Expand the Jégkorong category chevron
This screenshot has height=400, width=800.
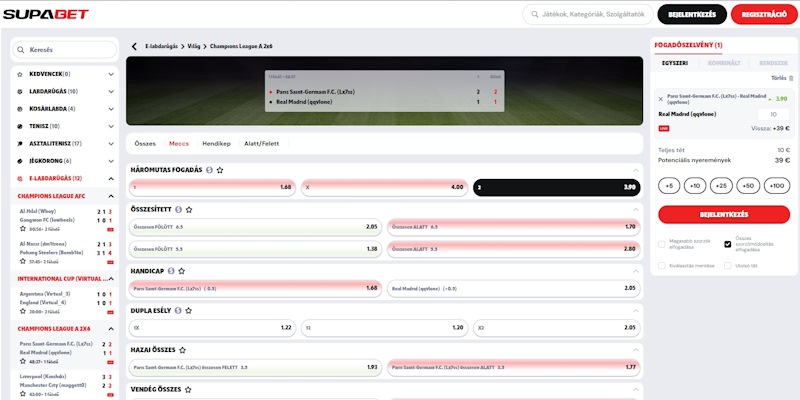111,161
